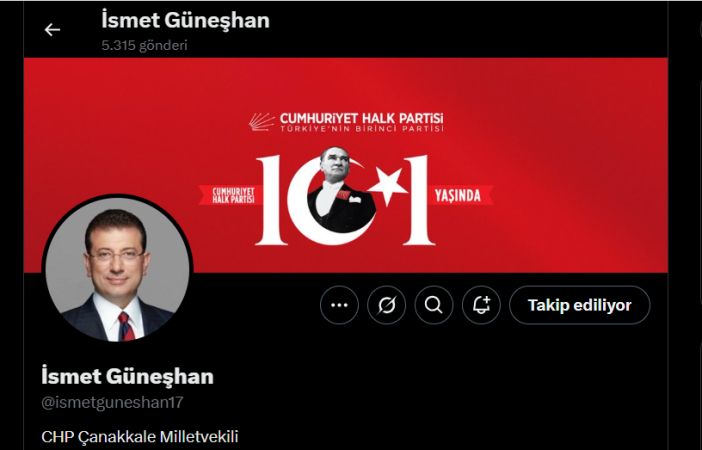Open the three-dots more options menu
Screen dimensions: 702x450
coord(339,305)
